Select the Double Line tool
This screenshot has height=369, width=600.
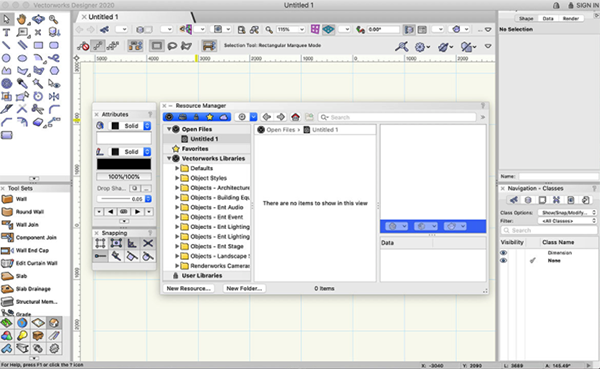click(22, 45)
